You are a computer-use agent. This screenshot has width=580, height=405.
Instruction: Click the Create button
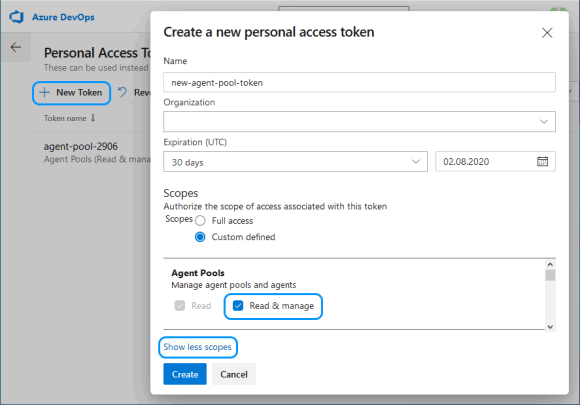click(185, 374)
